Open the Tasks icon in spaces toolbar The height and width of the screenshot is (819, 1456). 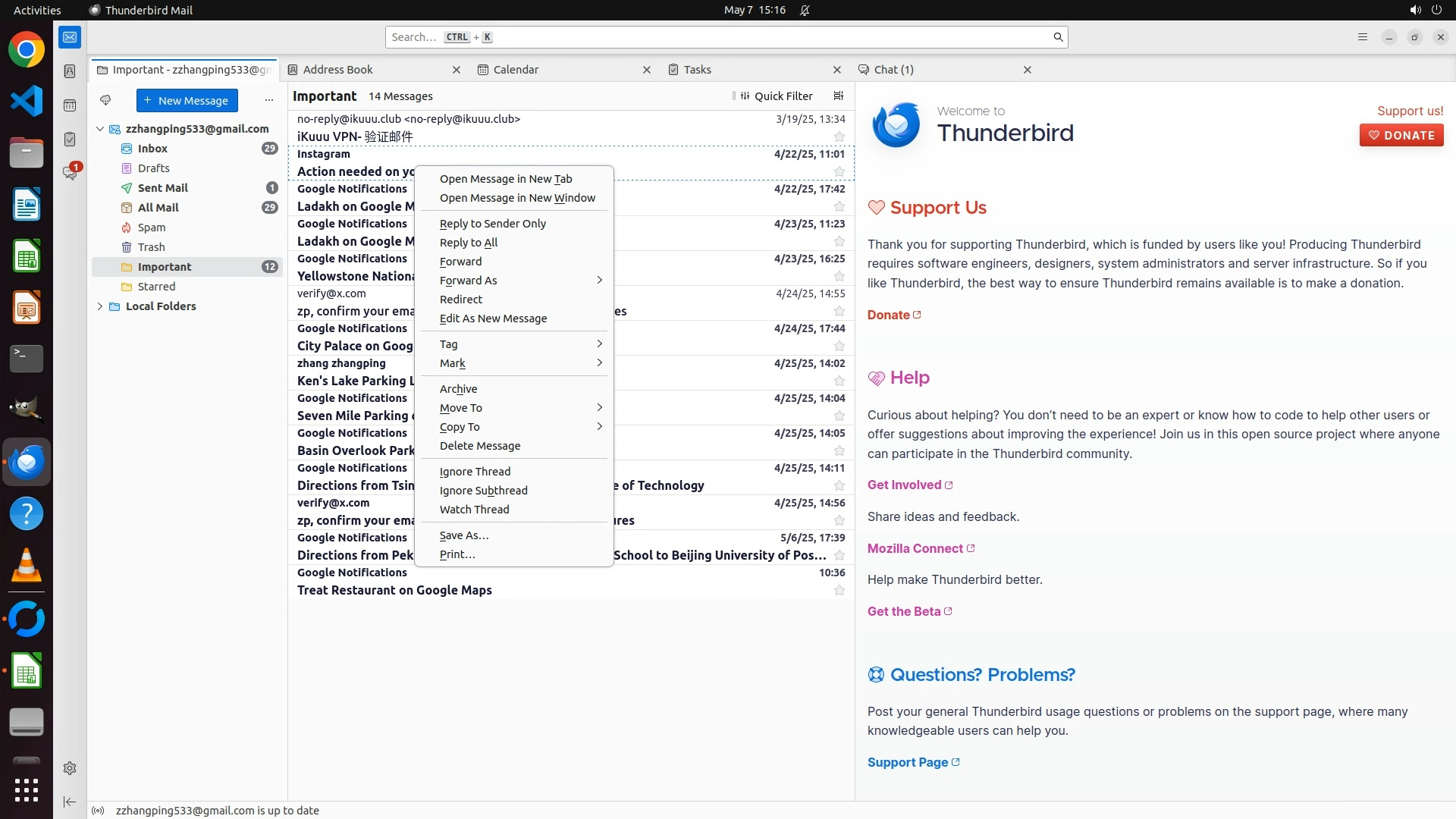pyautogui.click(x=70, y=140)
